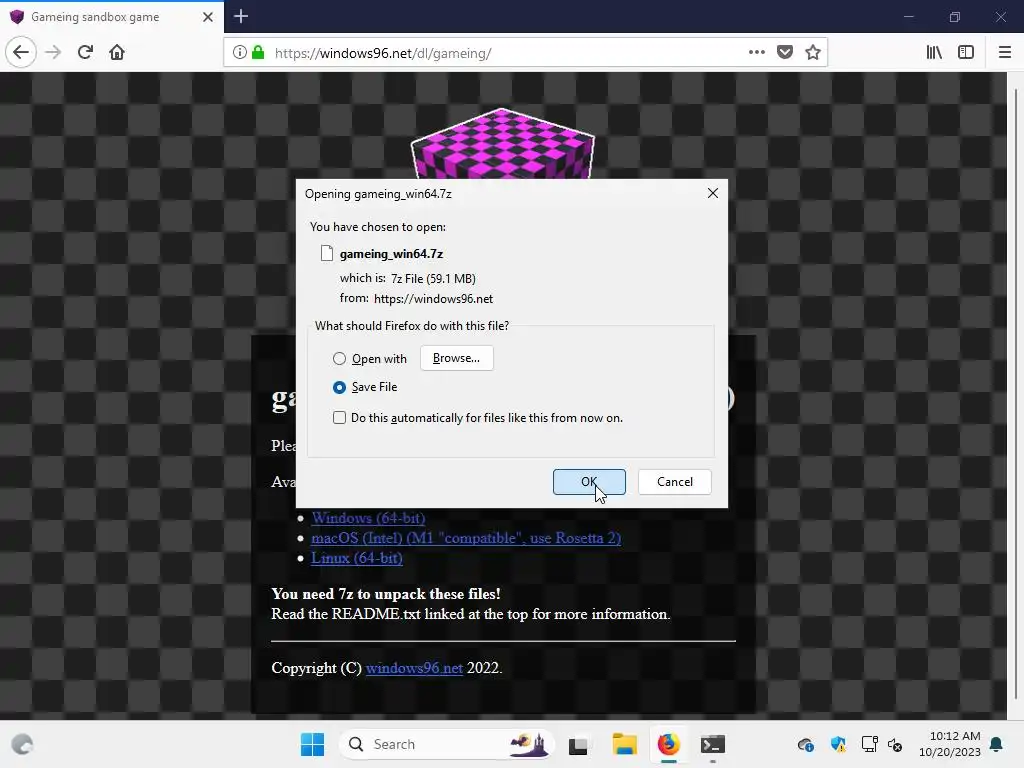Open the Library history and bookmarks icon
This screenshot has width=1024, height=768.
(x=934, y=52)
